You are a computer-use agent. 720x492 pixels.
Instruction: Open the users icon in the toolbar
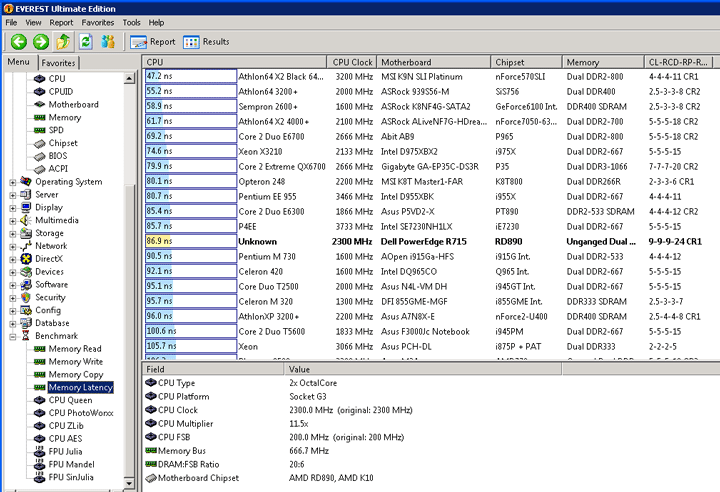pyautogui.click(x=108, y=42)
